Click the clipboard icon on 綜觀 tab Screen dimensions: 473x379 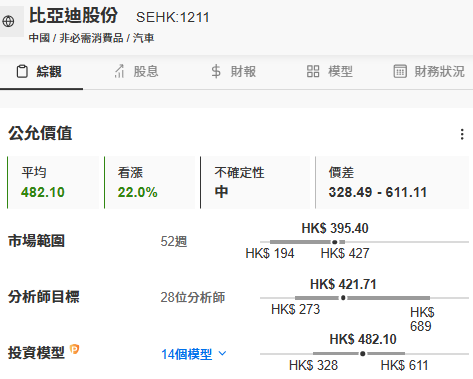22,71
